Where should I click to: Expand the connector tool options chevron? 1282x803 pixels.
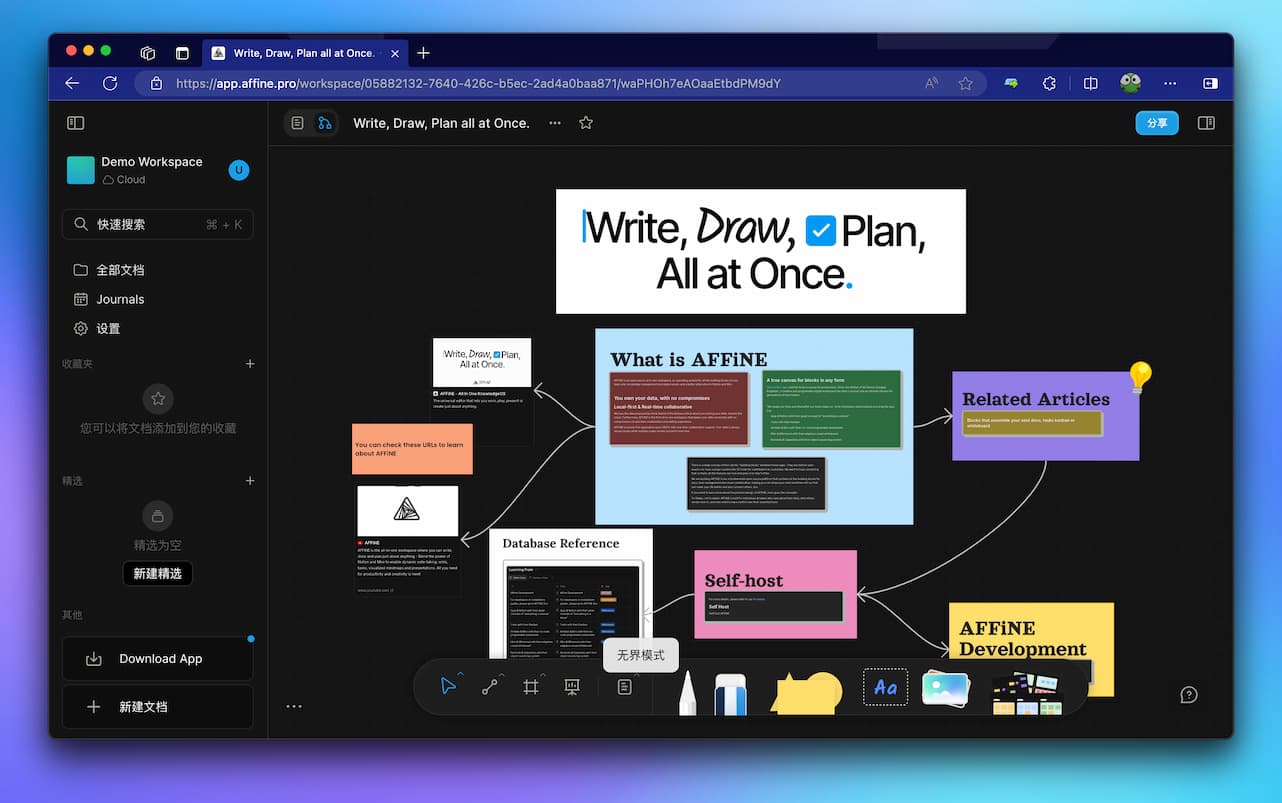coord(502,675)
